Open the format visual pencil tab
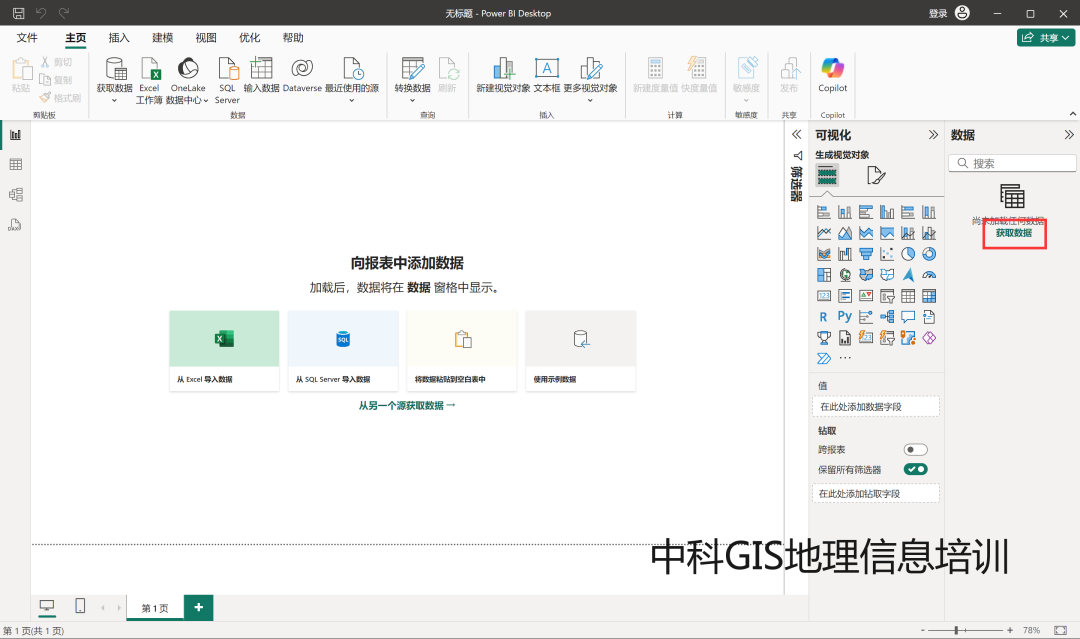 point(875,176)
